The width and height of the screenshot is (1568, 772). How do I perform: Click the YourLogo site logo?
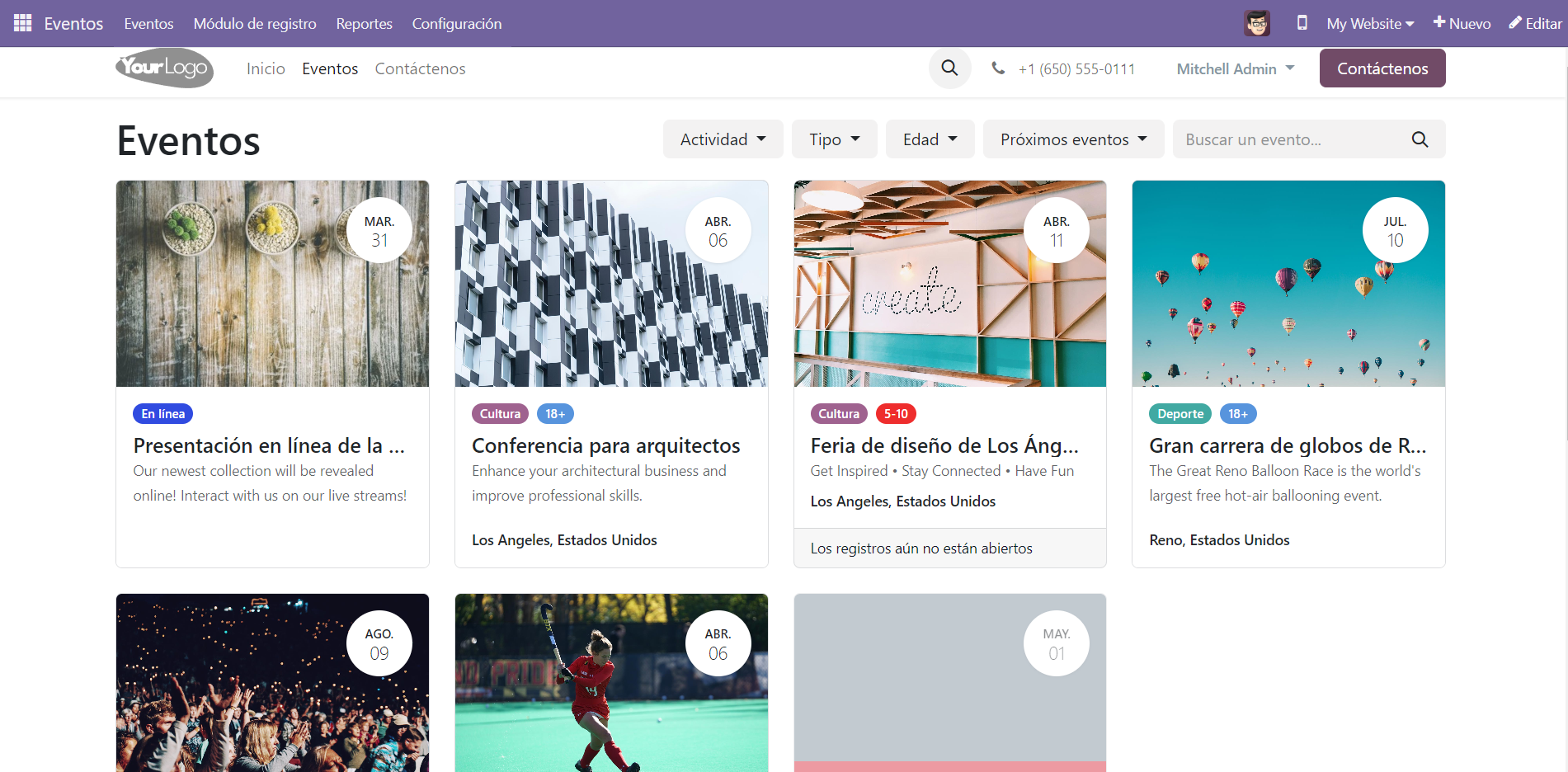point(164,68)
